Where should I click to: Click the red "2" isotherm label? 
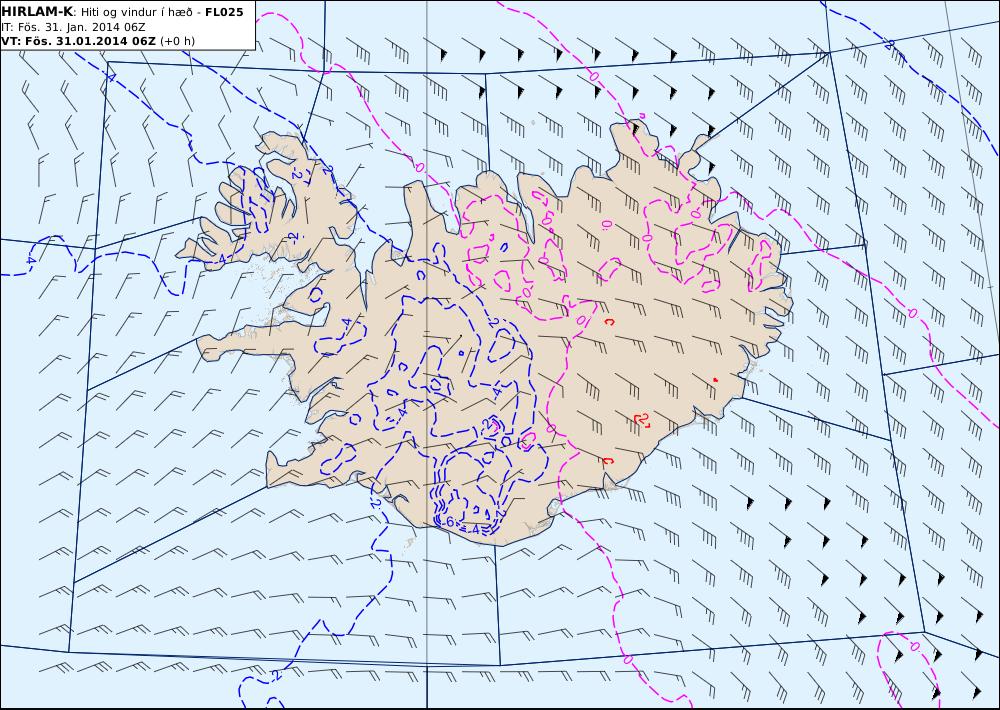642,420
